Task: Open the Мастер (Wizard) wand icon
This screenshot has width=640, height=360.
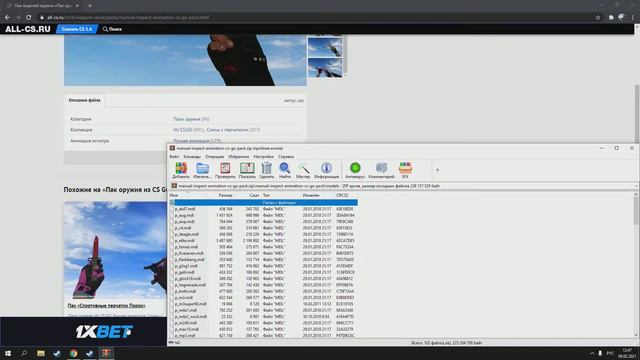Action: 303,168
